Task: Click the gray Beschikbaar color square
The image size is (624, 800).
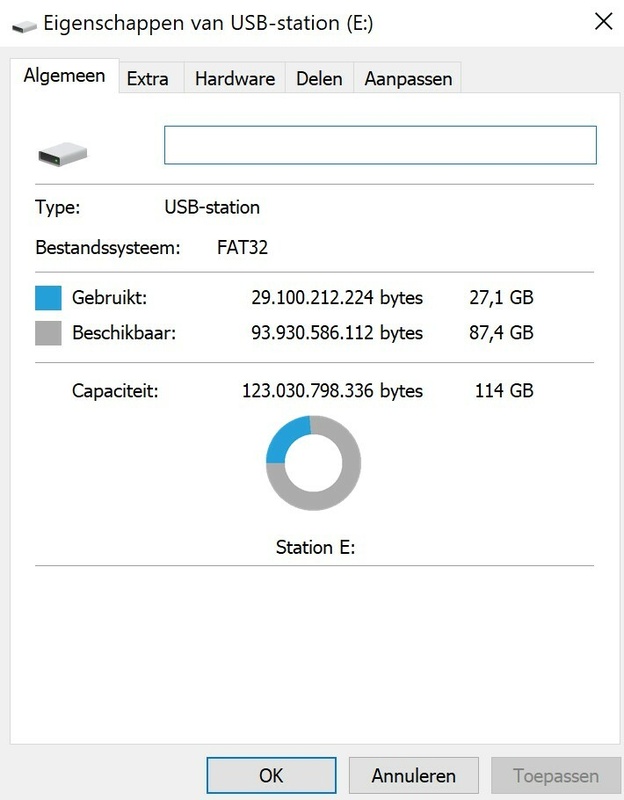Action: click(48, 333)
